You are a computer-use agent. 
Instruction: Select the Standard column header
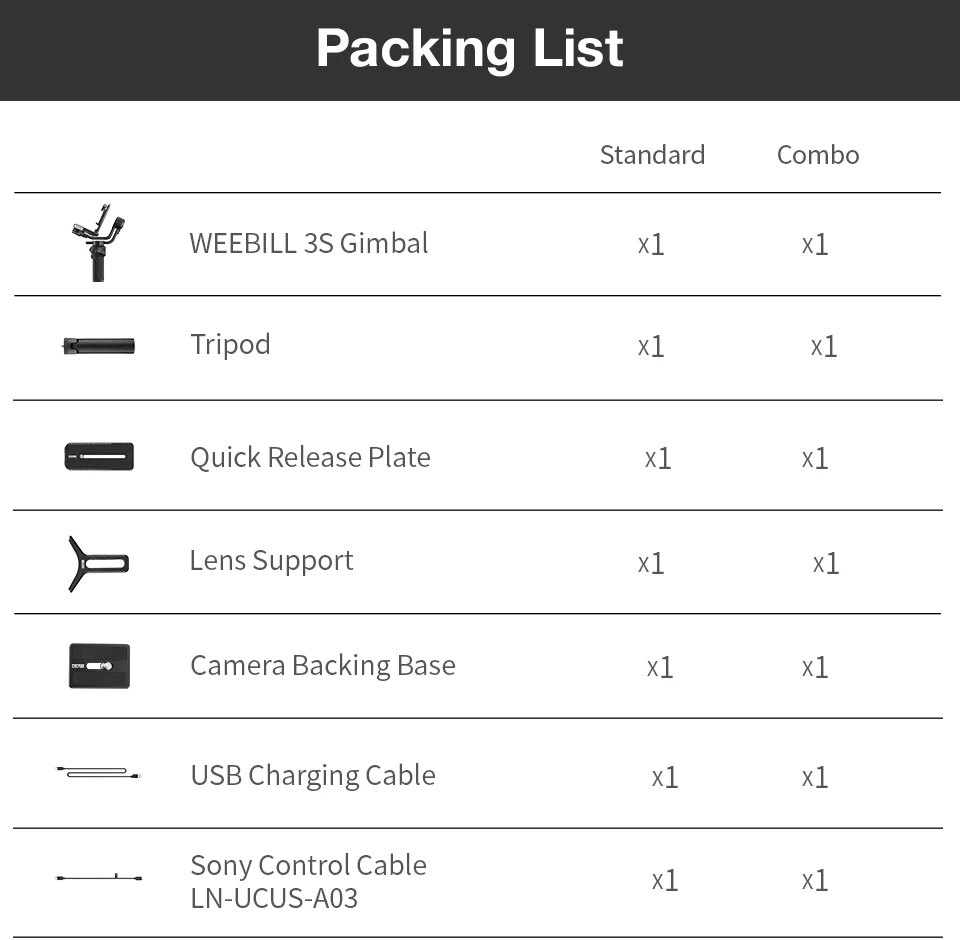[x=652, y=155]
